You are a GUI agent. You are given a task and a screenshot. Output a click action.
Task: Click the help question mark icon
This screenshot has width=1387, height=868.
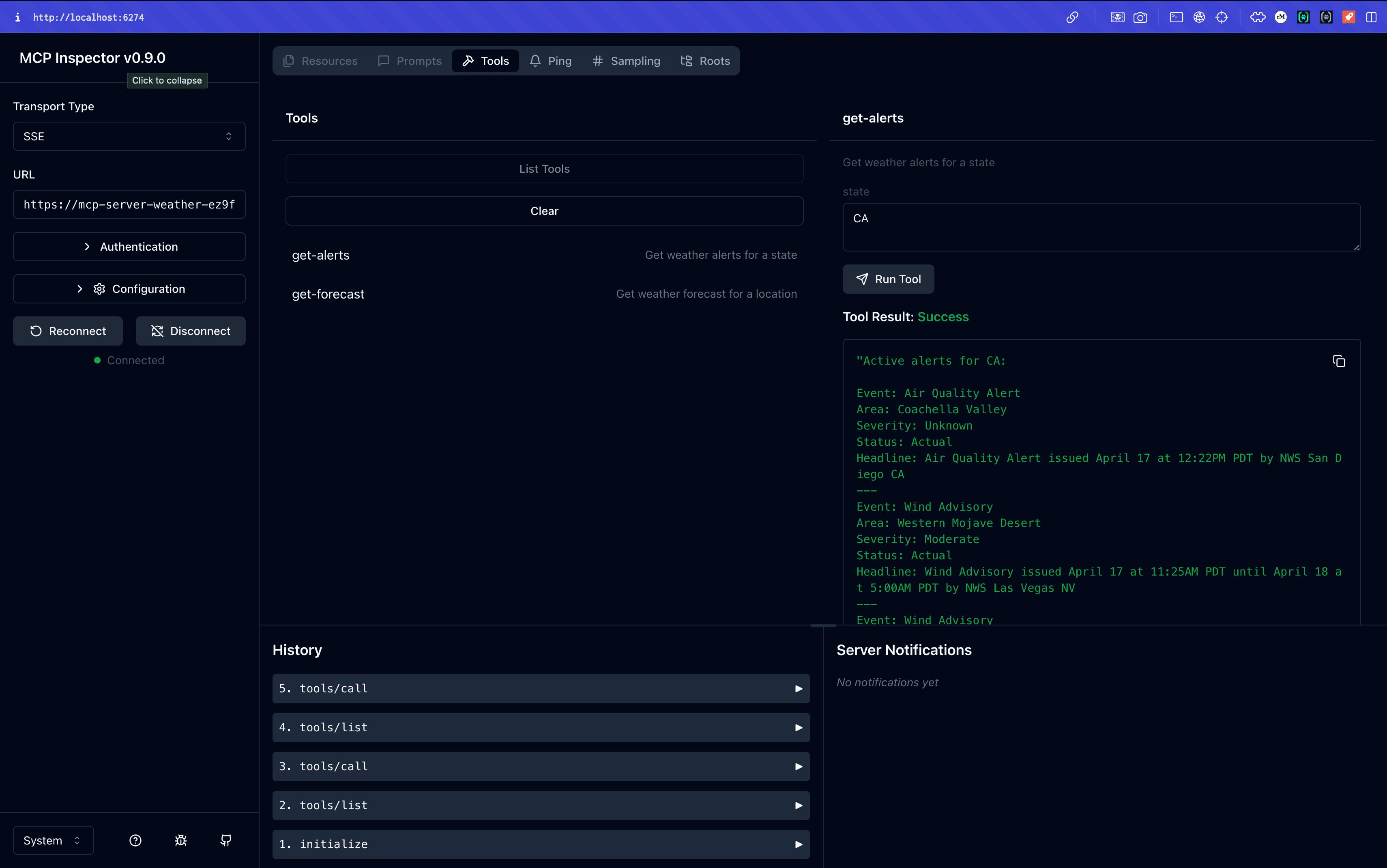click(x=135, y=840)
